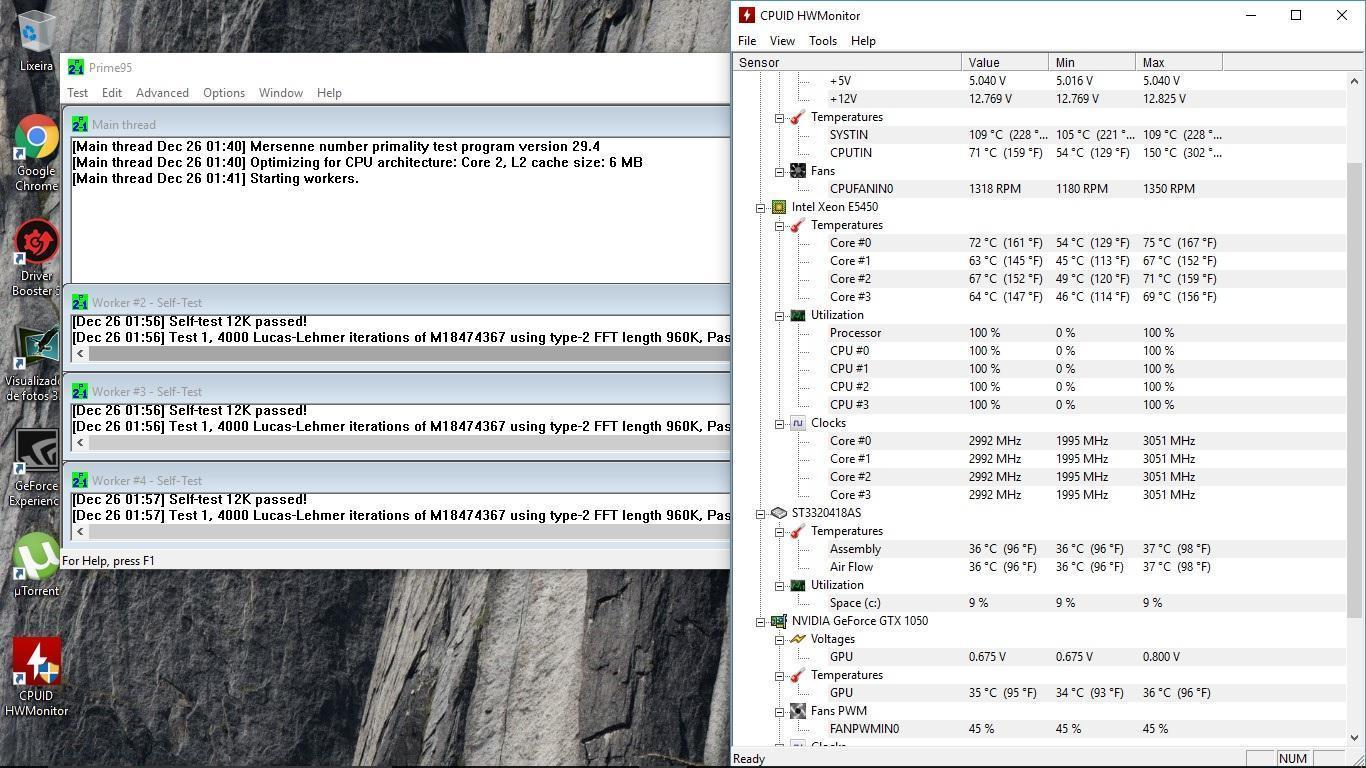Open the Help menu in HWMonitor
This screenshot has width=1366, height=768.
tap(863, 41)
